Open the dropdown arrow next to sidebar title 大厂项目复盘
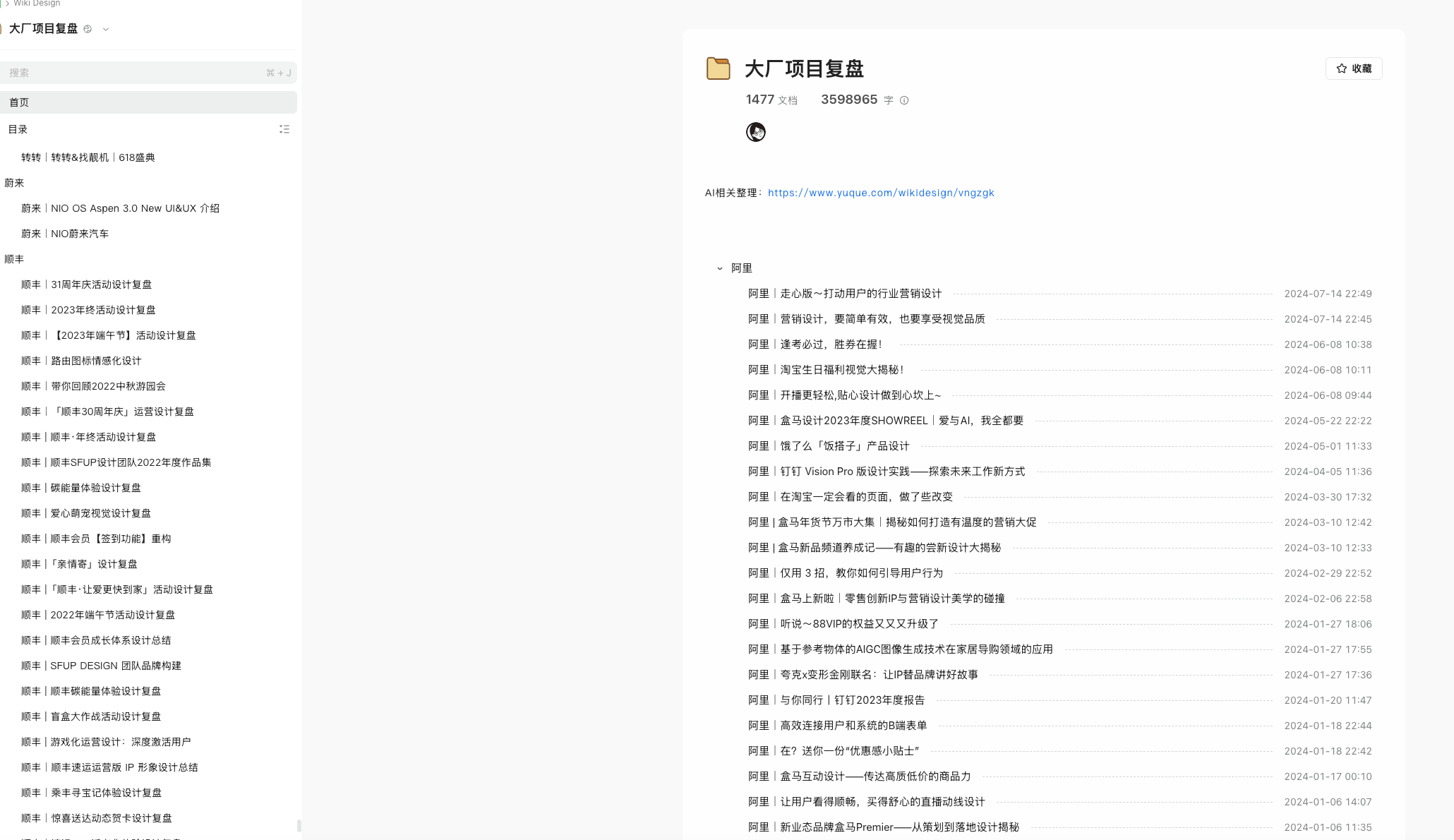This screenshot has width=1454, height=840. coord(106,29)
